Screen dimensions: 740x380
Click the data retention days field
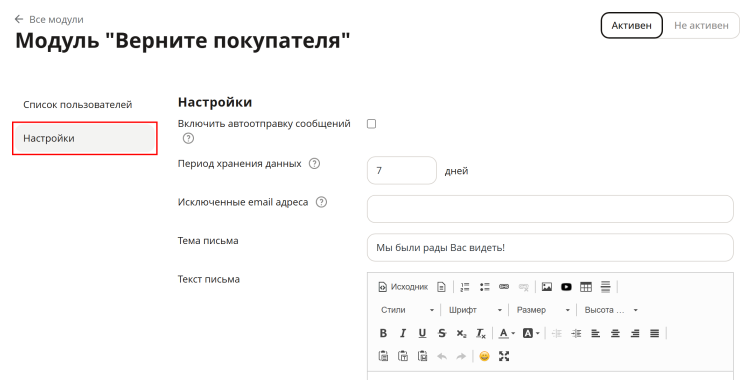pos(402,170)
